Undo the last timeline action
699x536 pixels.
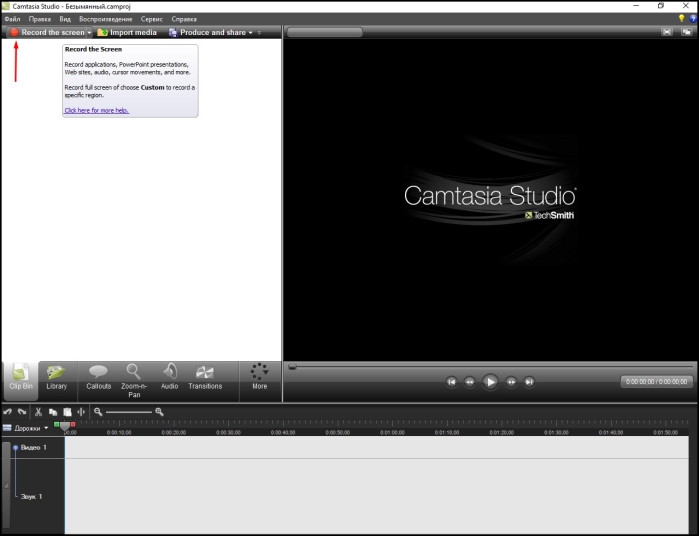[8, 412]
